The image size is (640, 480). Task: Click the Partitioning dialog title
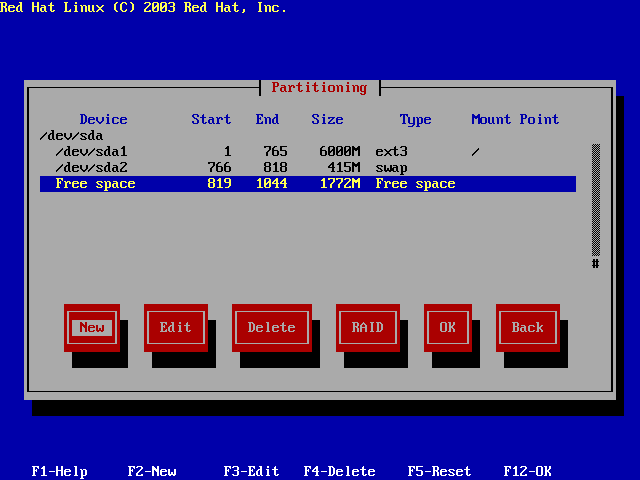[320, 88]
